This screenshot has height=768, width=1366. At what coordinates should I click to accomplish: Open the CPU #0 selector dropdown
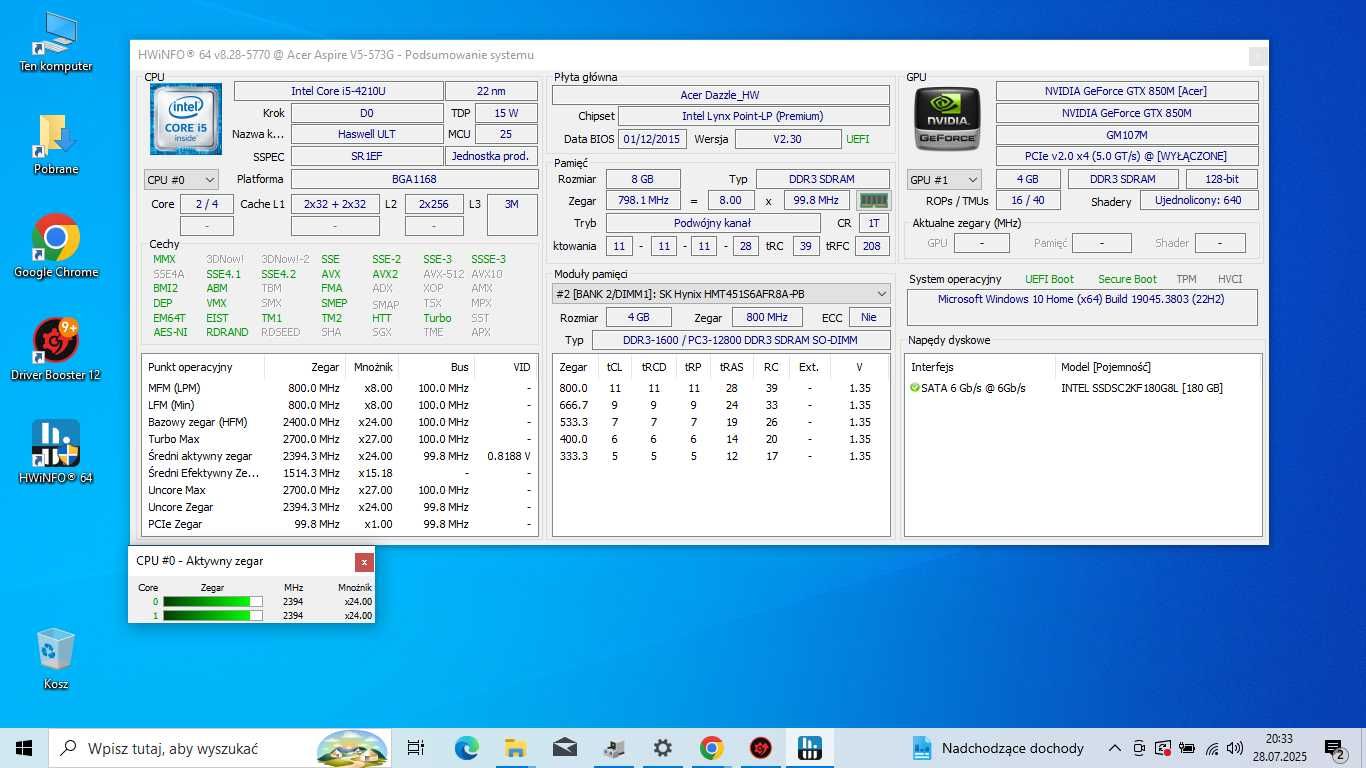click(x=181, y=180)
